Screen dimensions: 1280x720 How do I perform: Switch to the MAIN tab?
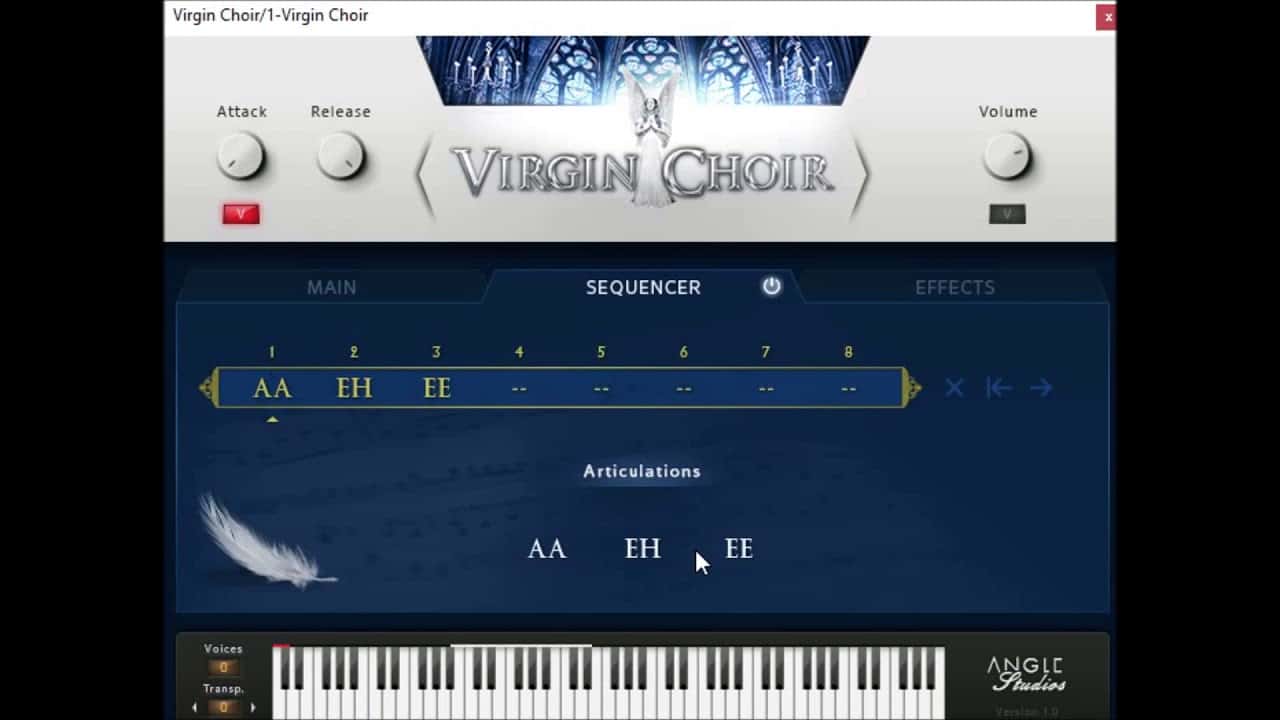click(331, 288)
